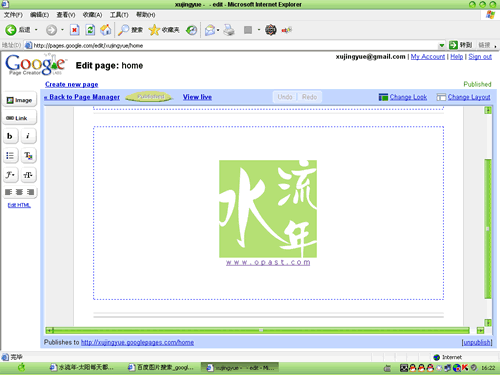Align text left

(9, 192)
